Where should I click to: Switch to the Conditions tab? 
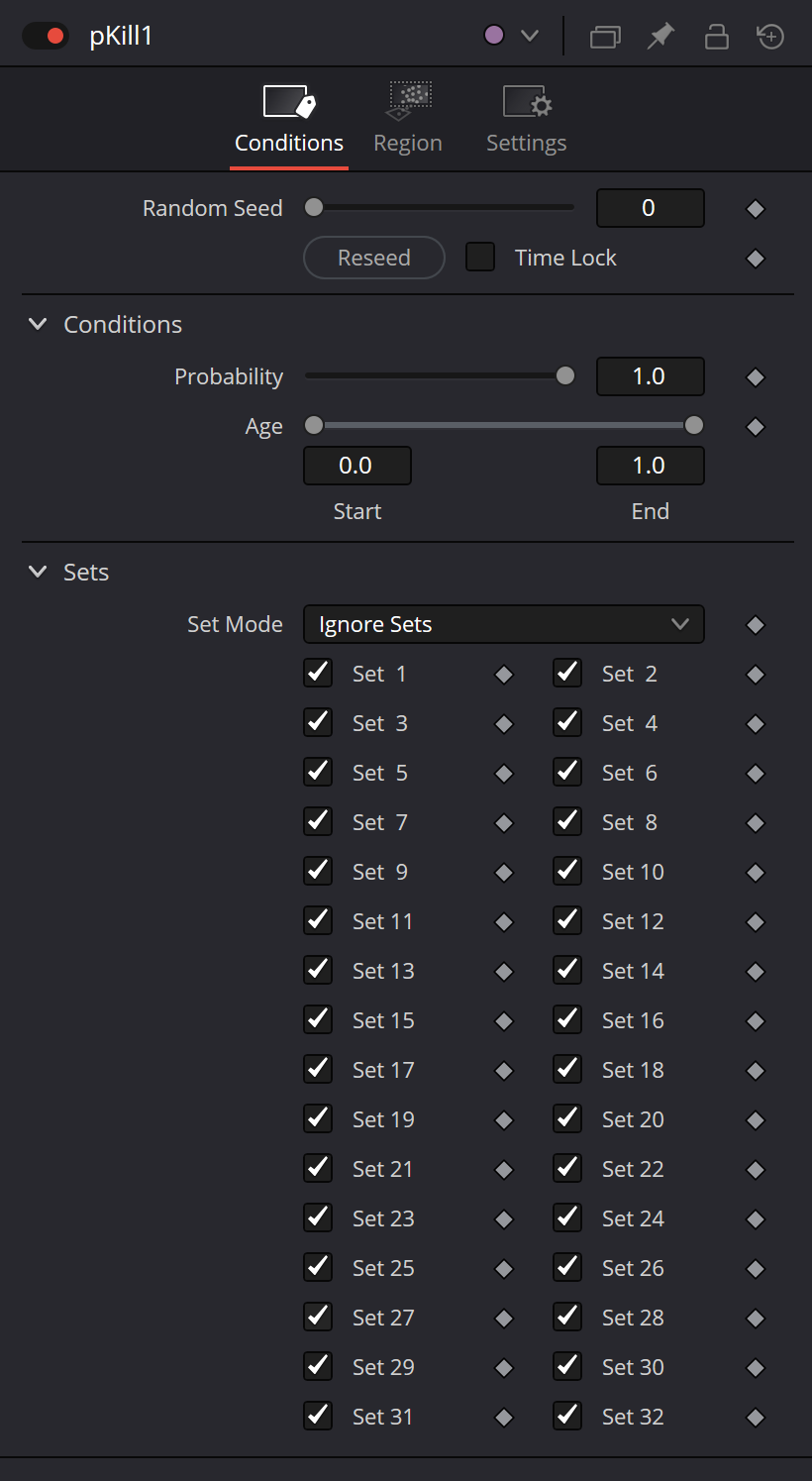pos(289,119)
